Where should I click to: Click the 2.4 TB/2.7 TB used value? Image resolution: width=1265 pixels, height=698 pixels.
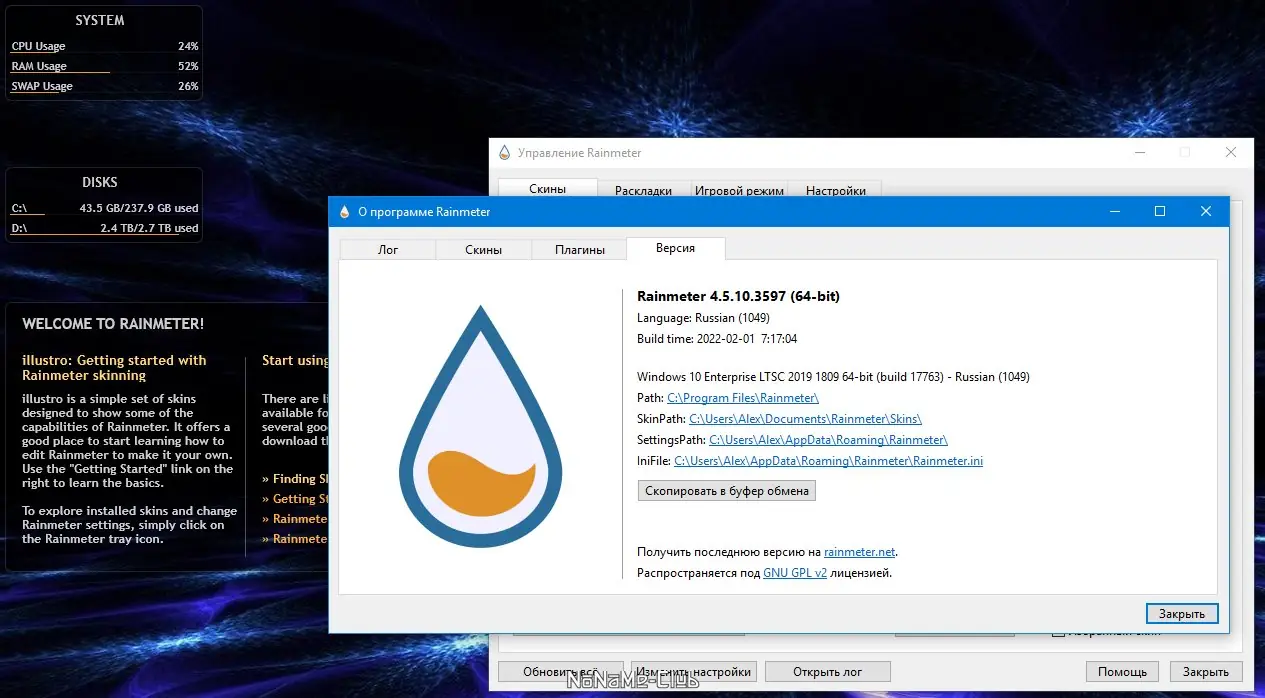(x=149, y=228)
